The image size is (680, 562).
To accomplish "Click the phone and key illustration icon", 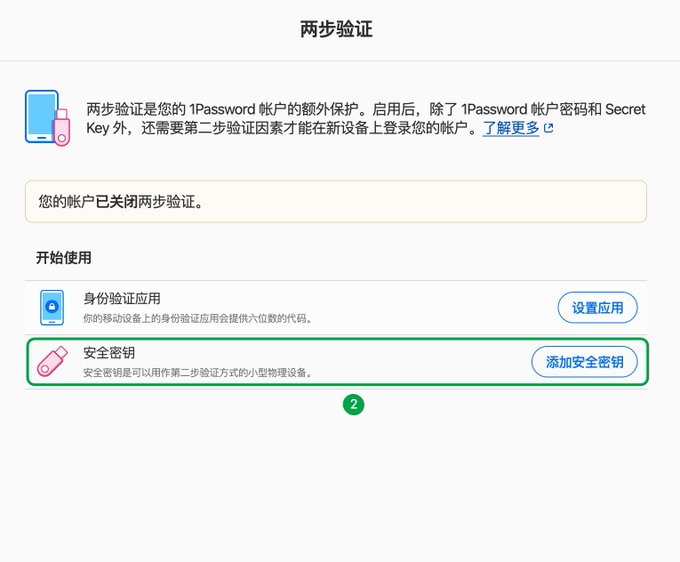I will (x=47, y=118).
